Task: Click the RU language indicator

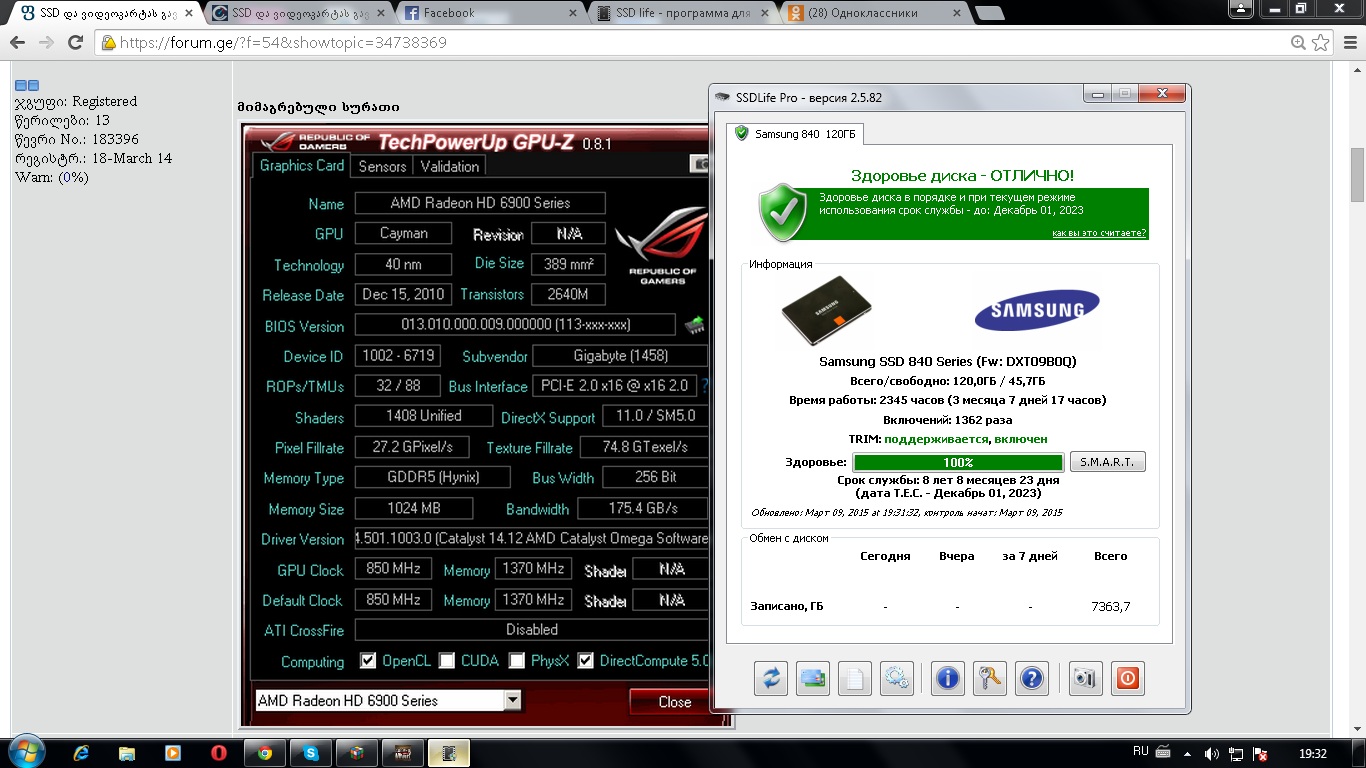Action: tap(1140, 751)
